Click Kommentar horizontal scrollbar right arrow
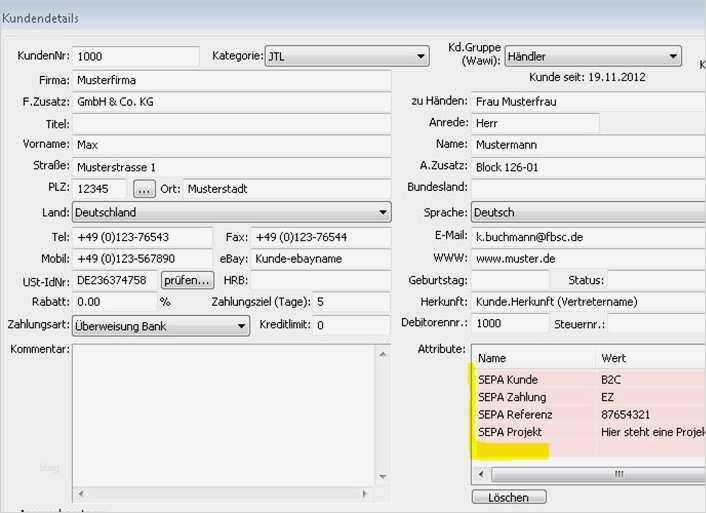 click(x=365, y=494)
